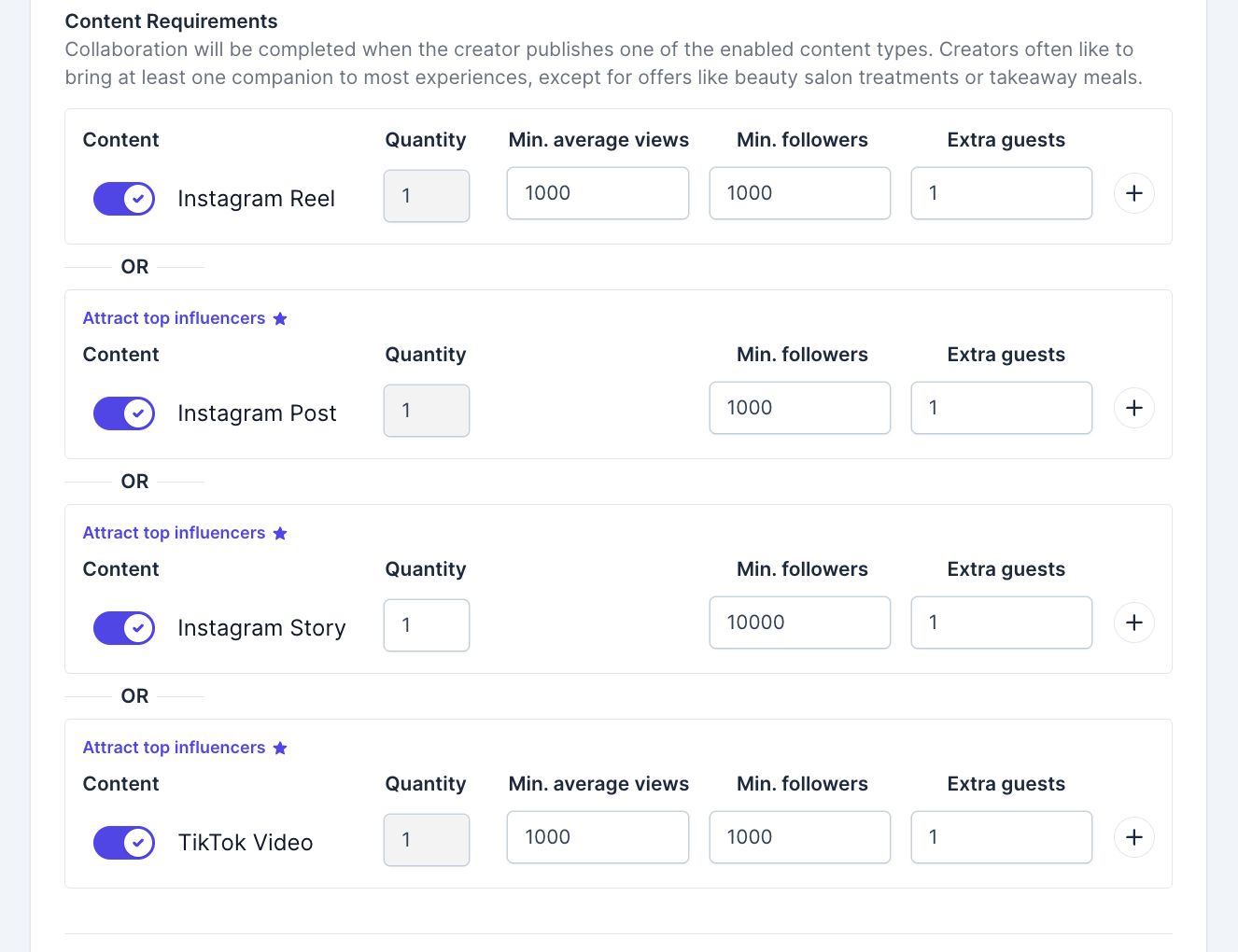Click the plus icon in Instagram Reel row

point(1134,193)
